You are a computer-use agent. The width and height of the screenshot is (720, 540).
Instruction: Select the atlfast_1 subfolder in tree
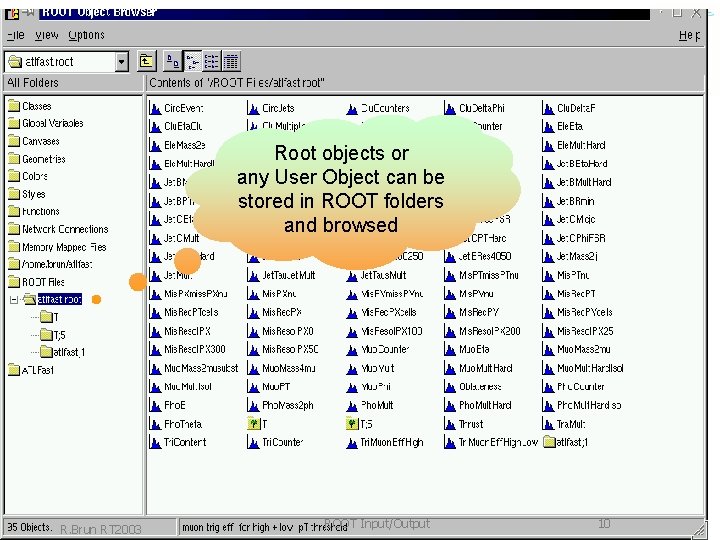click(x=62, y=352)
